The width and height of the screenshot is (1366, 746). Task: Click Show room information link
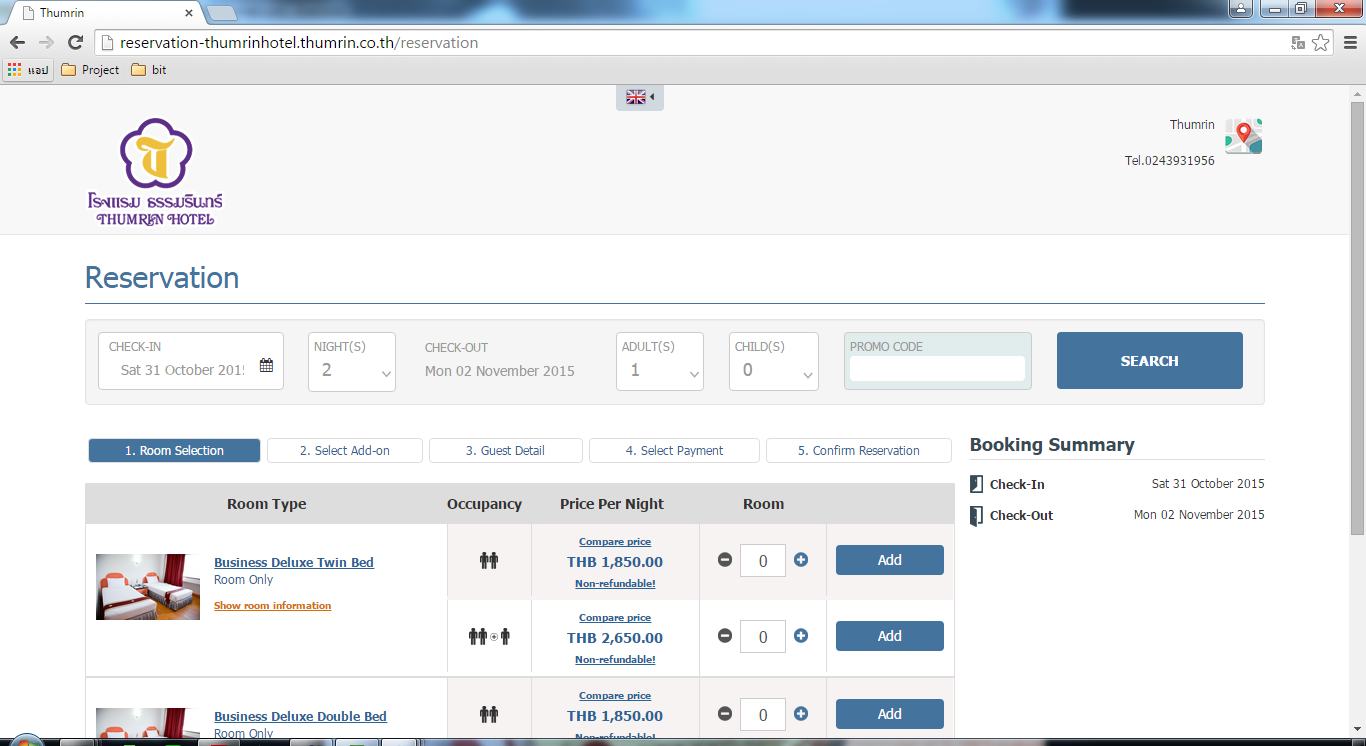(272, 606)
